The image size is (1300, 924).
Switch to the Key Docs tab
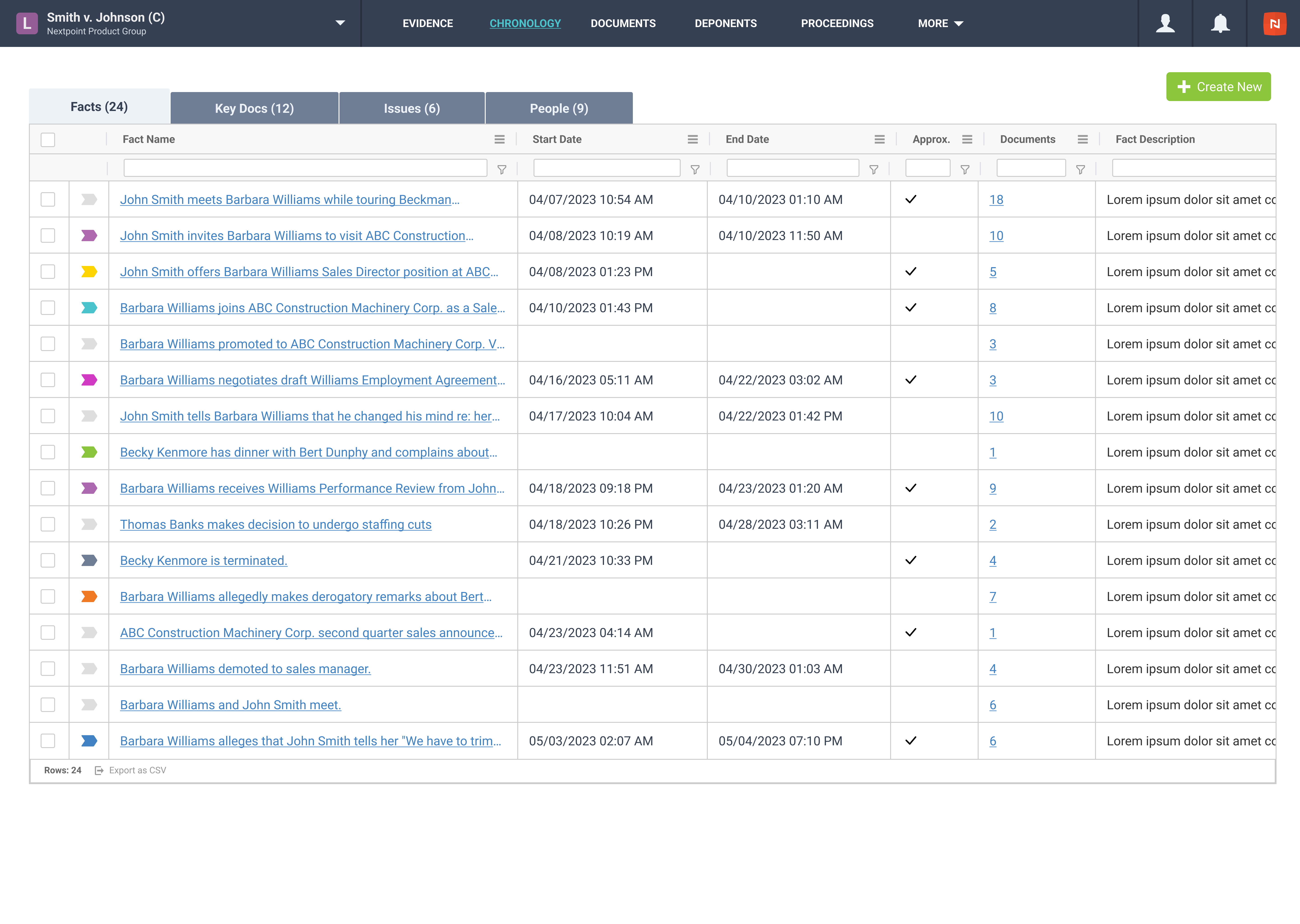coord(254,108)
